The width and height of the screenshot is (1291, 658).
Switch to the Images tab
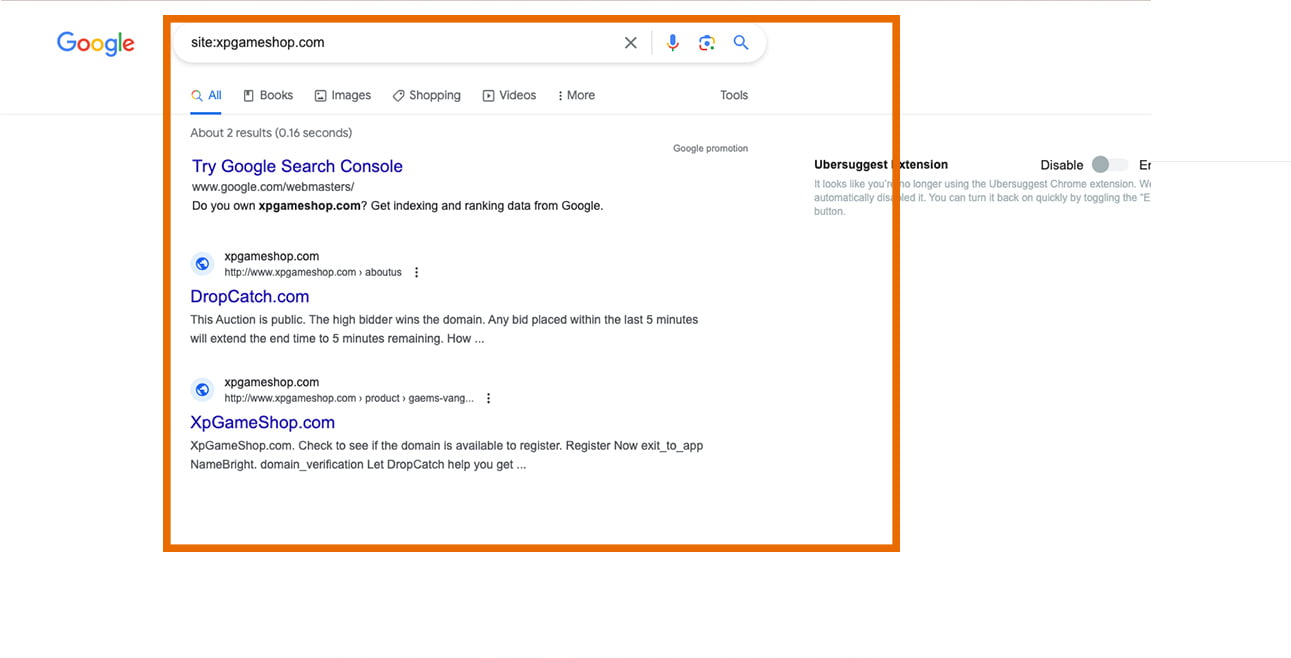(x=343, y=95)
